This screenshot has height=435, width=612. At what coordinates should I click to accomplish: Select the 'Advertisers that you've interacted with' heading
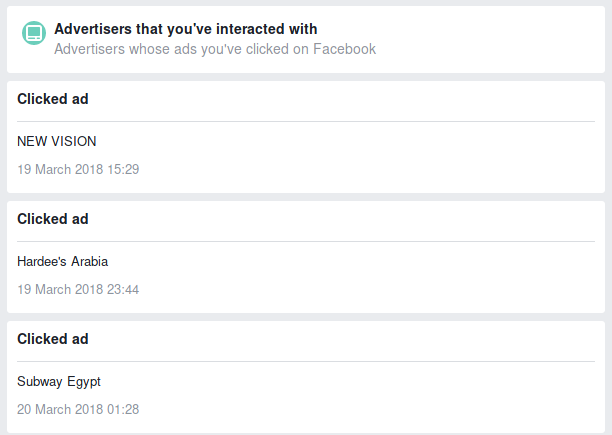click(185, 29)
